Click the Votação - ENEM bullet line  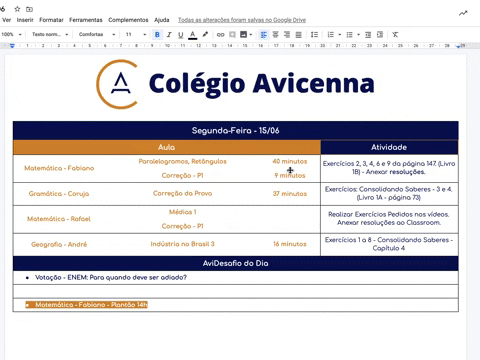coord(111,277)
